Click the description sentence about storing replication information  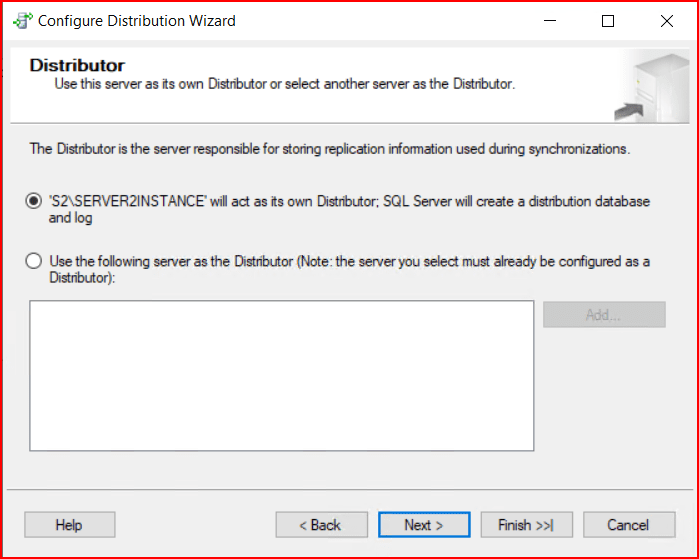330,149
